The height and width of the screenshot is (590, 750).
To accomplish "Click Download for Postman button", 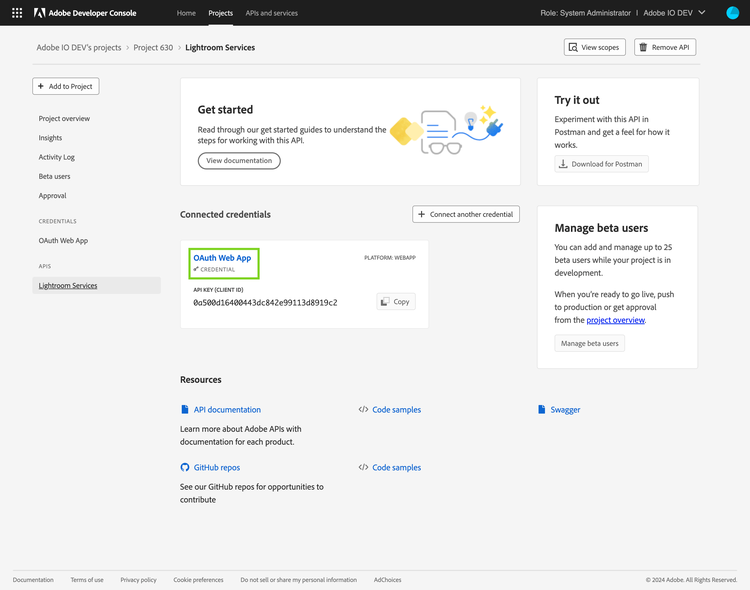I will (x=601, y=164).
